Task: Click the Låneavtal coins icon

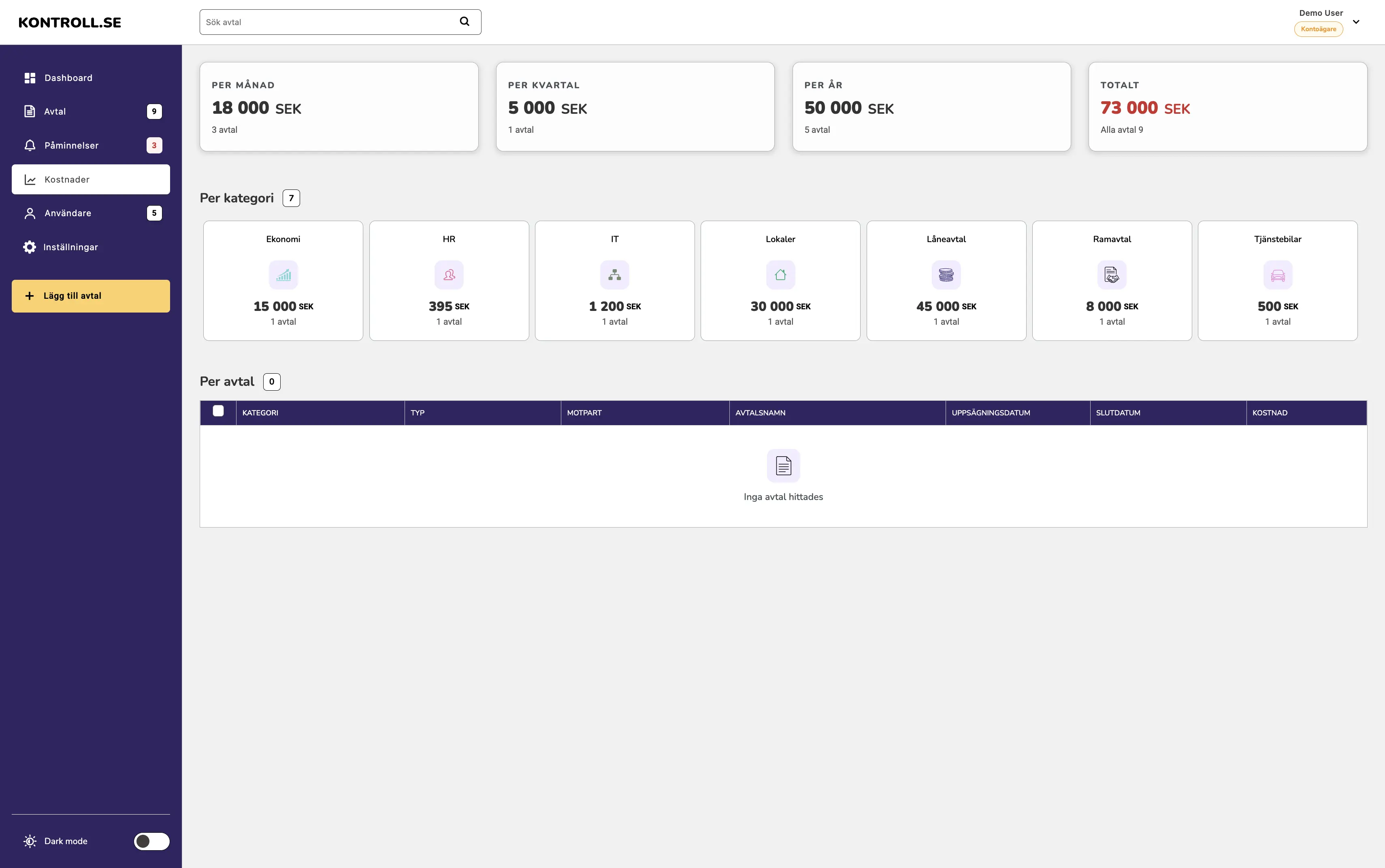Action: click(x=946, y=275)
